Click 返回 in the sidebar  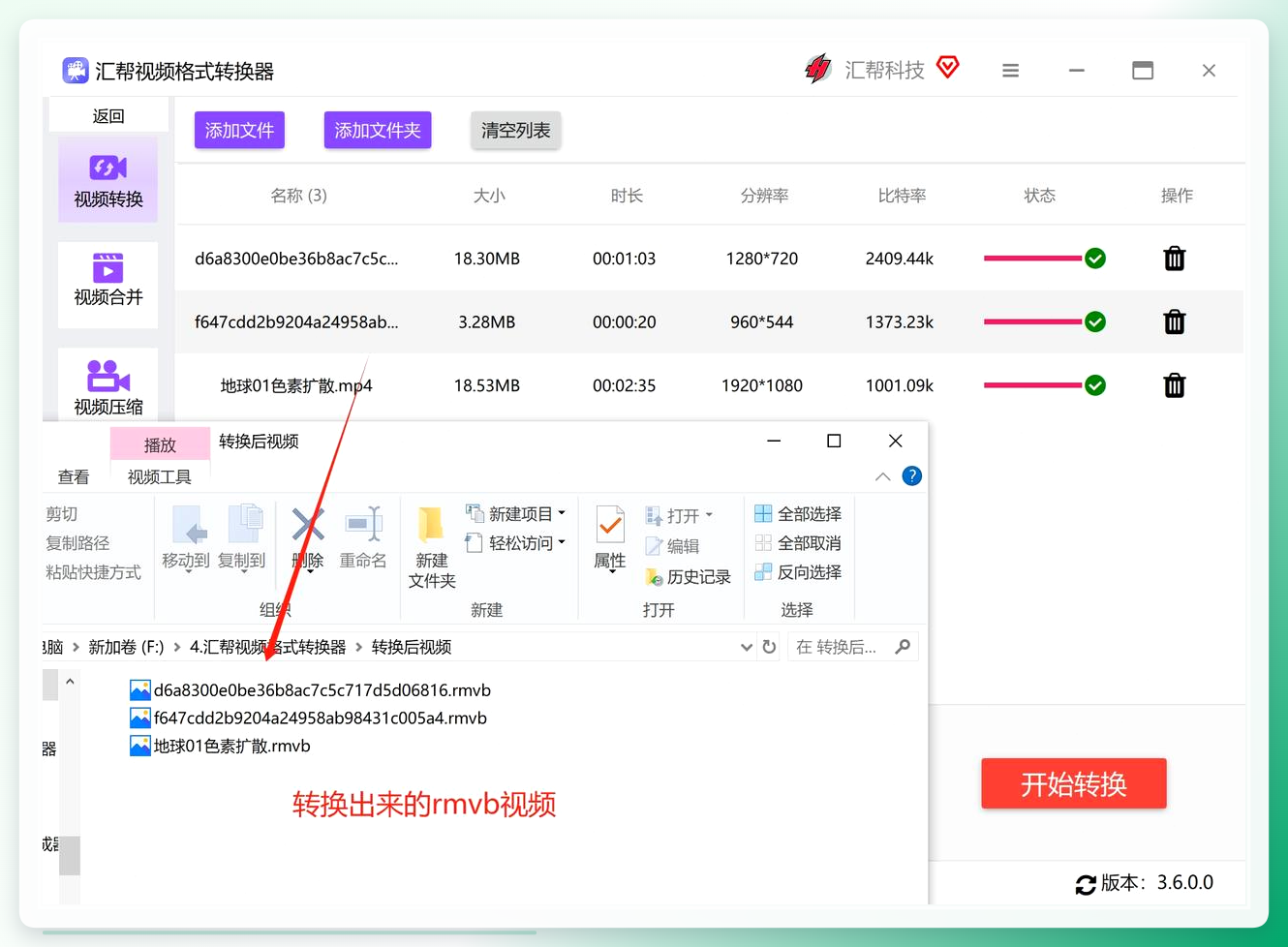coord(108,116)
